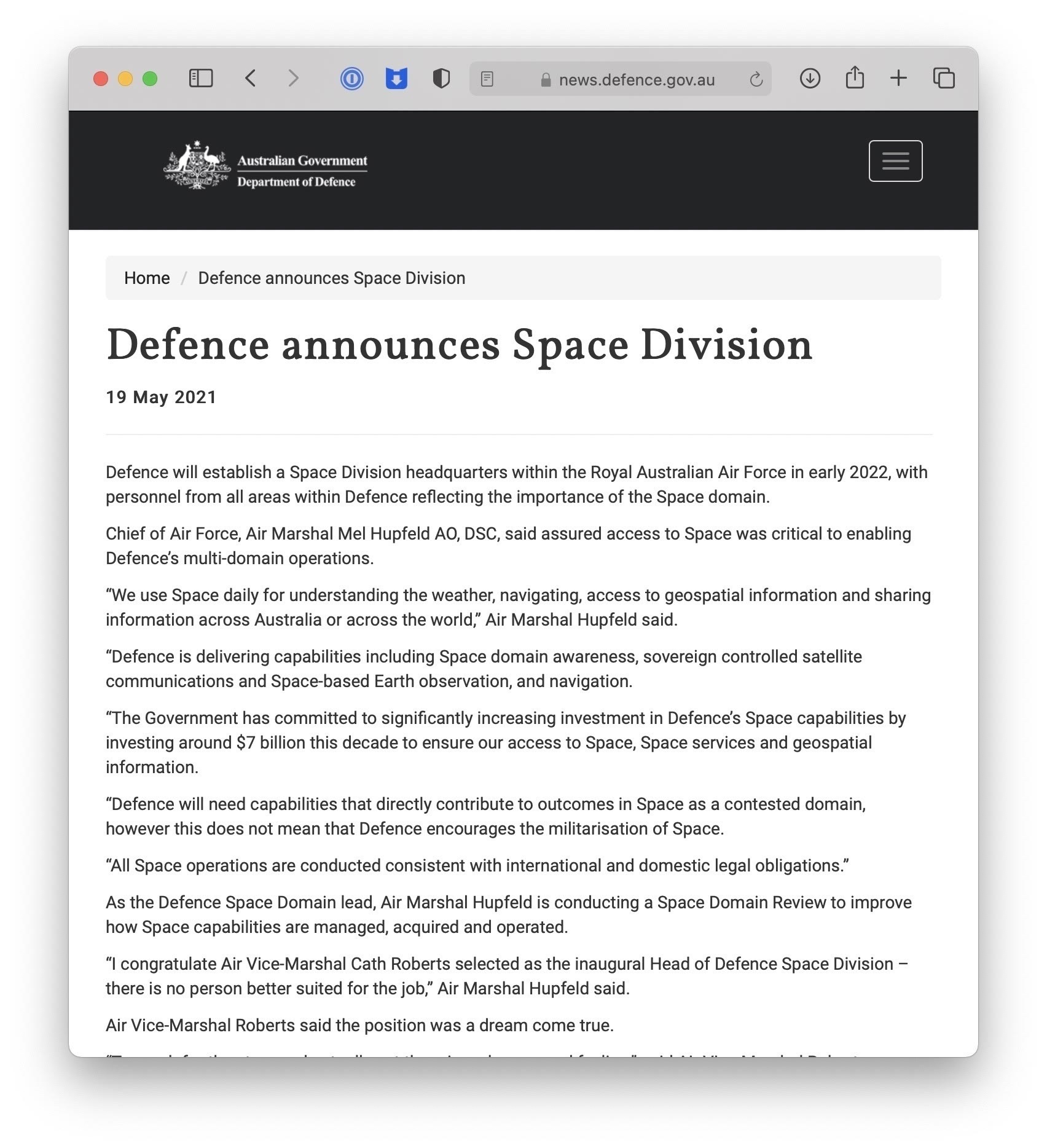Open a new tab
1047x1148 pixels.
898,79
